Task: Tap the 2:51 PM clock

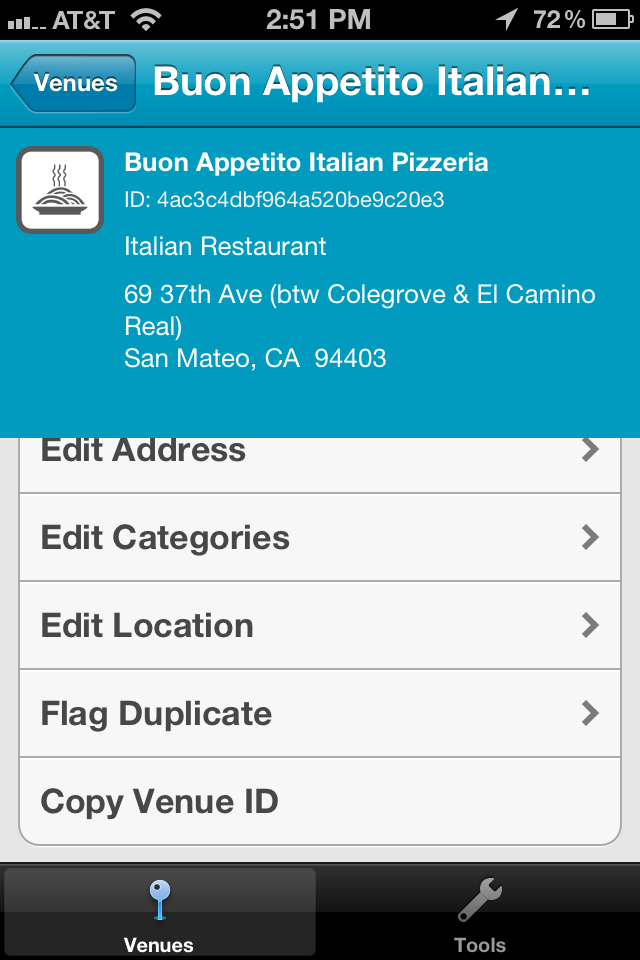Action: tap(318, 20)
